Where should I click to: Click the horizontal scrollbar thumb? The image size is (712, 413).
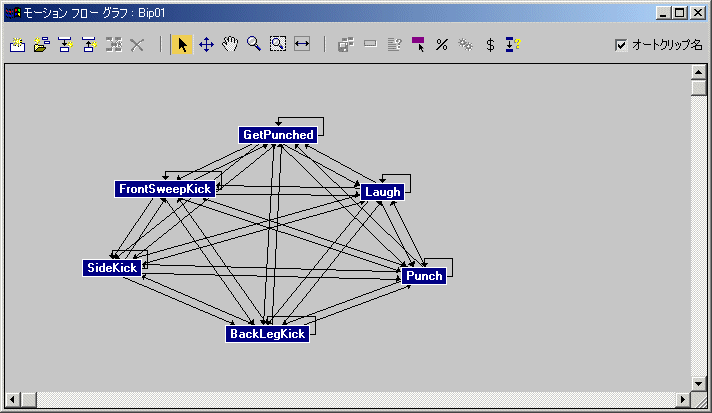pyautogui.click(x=29, y=400)
